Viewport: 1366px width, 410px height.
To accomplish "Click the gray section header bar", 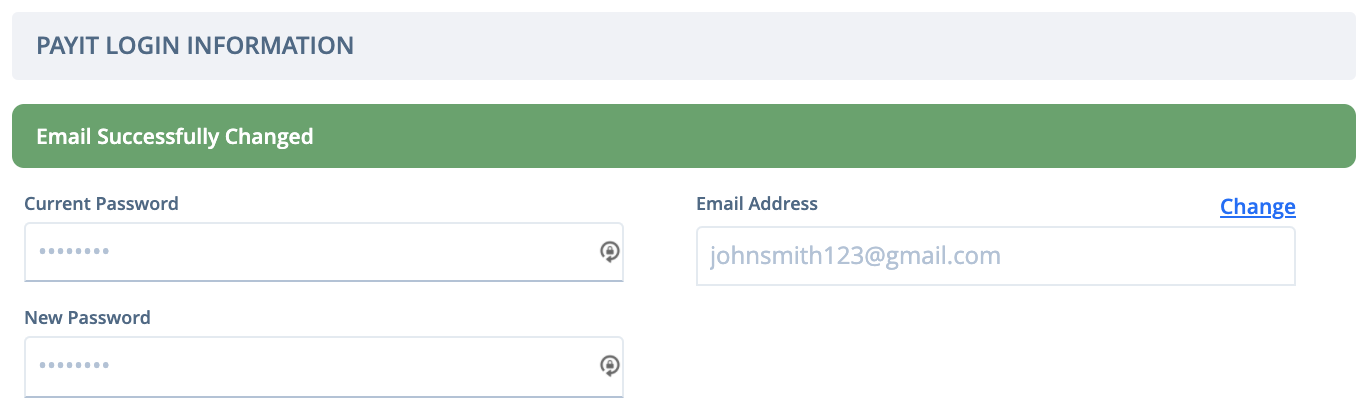I will [684, 46].
